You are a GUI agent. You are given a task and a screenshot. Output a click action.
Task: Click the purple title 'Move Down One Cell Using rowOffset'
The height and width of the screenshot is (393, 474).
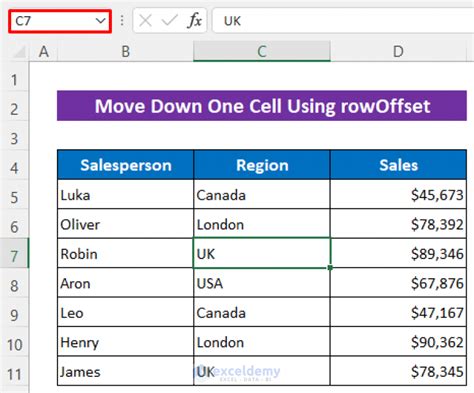pos(262,106)
